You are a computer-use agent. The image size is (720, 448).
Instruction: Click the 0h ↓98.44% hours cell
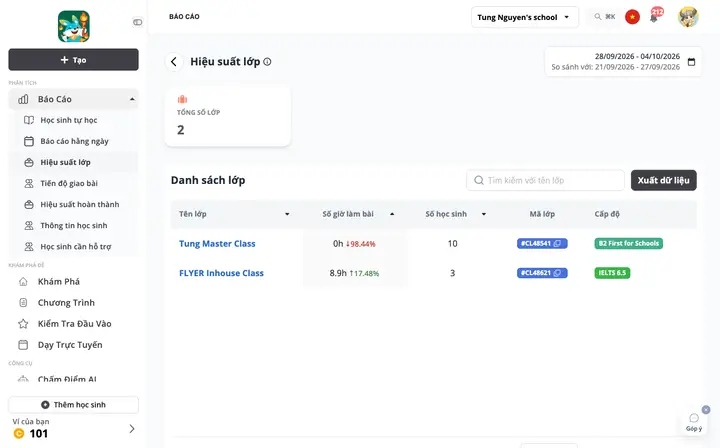(354, 244)
